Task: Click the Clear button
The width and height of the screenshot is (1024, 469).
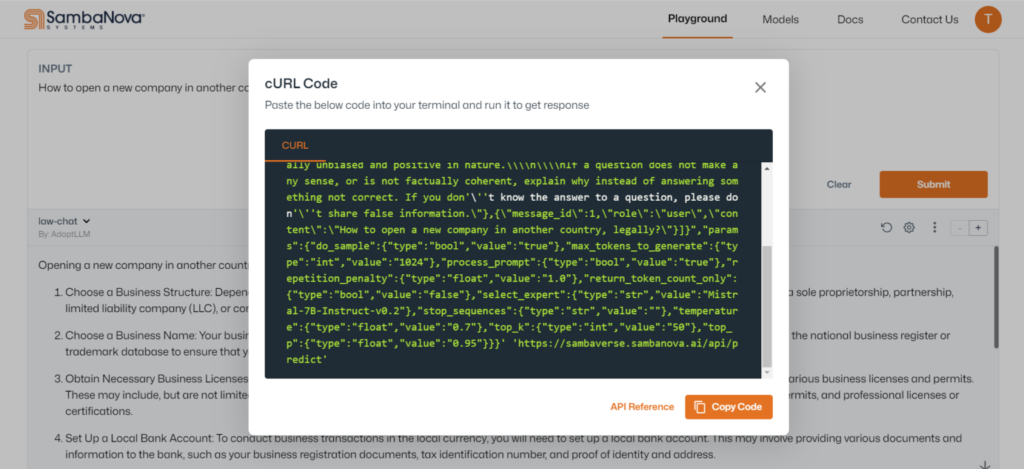Action: [x=839, y=185]
